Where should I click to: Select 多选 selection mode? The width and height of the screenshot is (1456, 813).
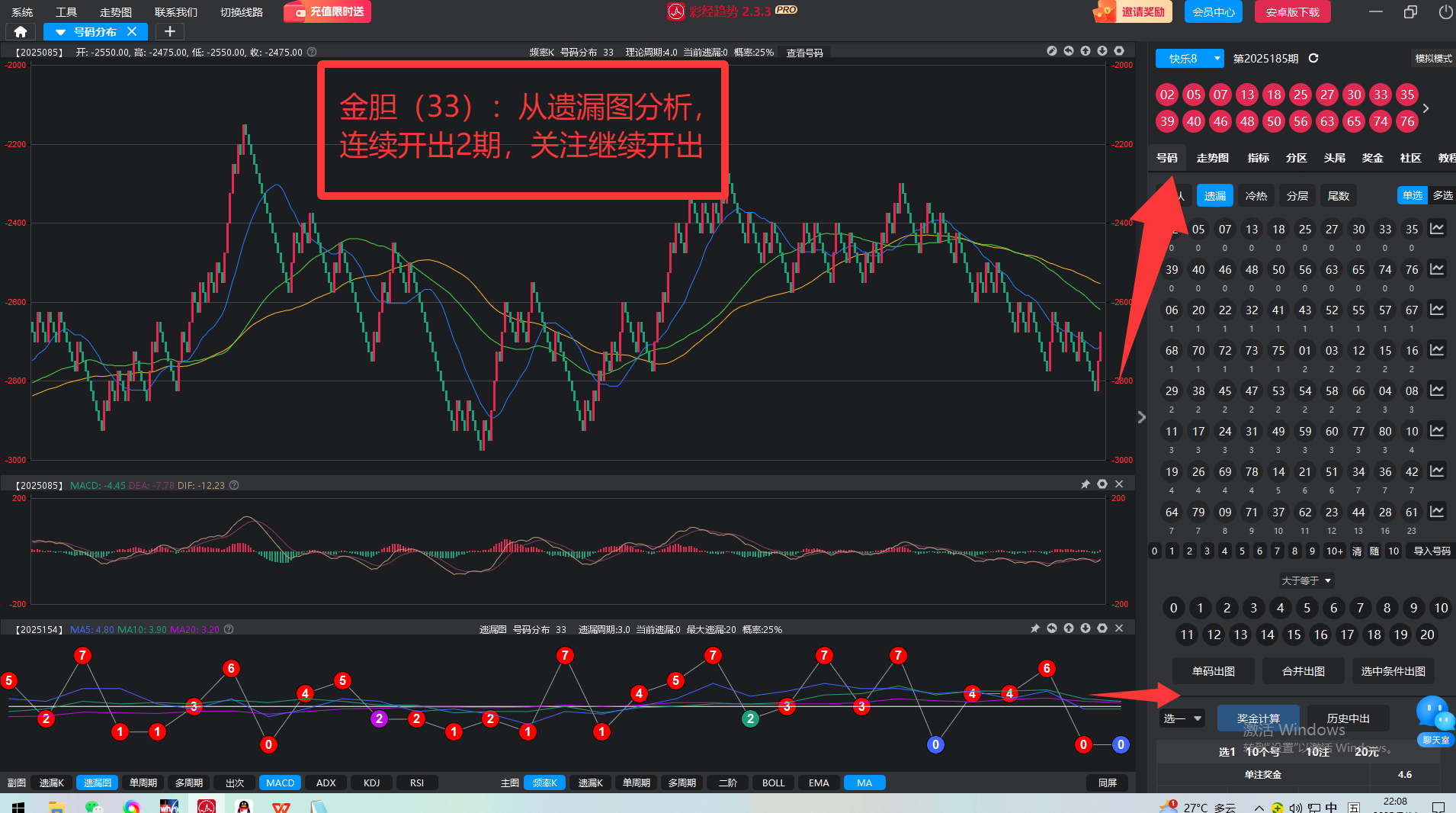coord(1442,195)
